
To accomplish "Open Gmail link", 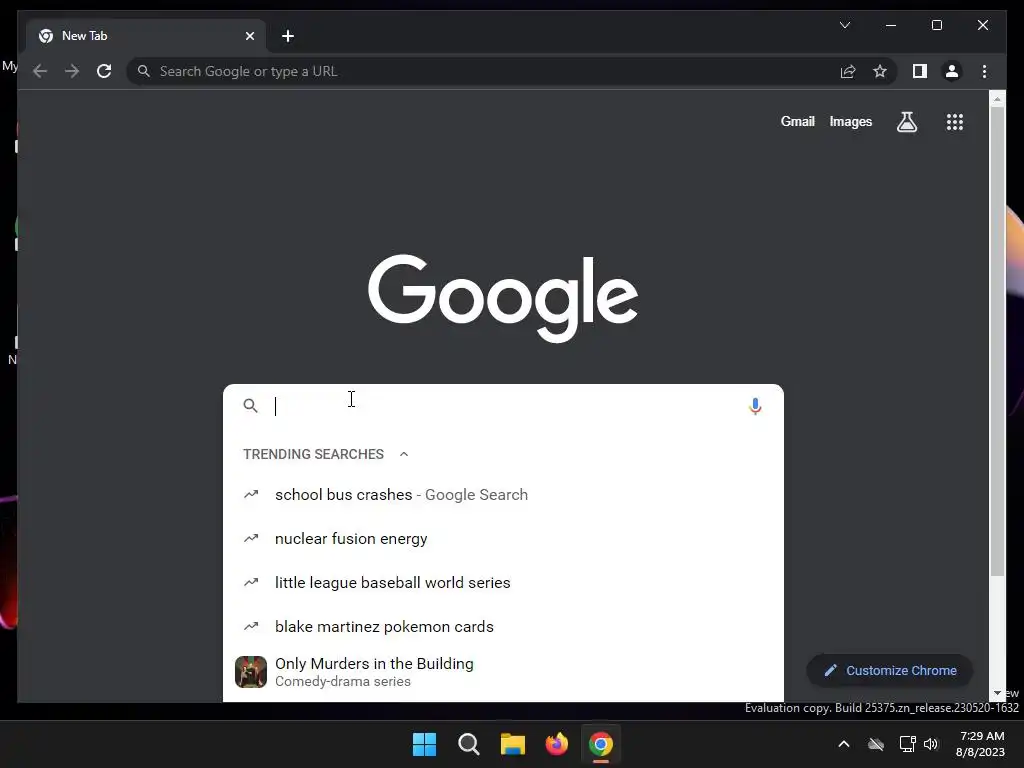I will 797,121.
